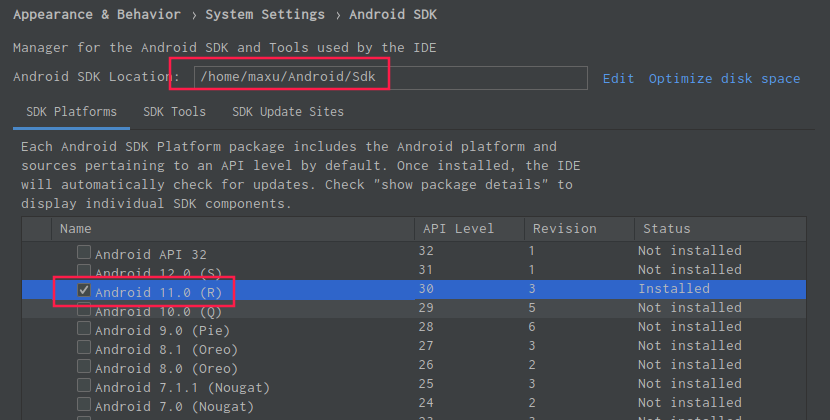Check the Android 8.0 (Oreo) checkbox
The image size is (830, 420).
(x=84, y=367)
